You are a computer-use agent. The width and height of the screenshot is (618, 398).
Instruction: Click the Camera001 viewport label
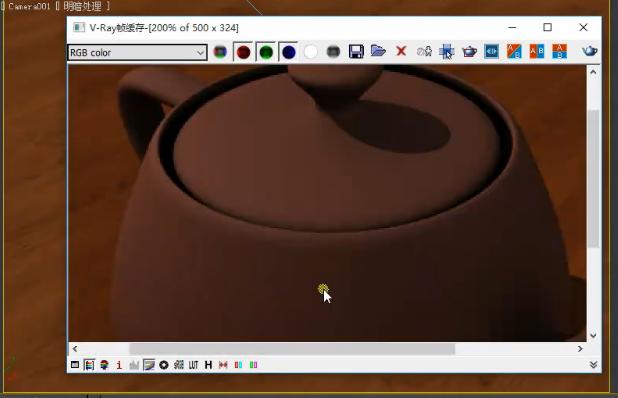click(x=29, y=6)
